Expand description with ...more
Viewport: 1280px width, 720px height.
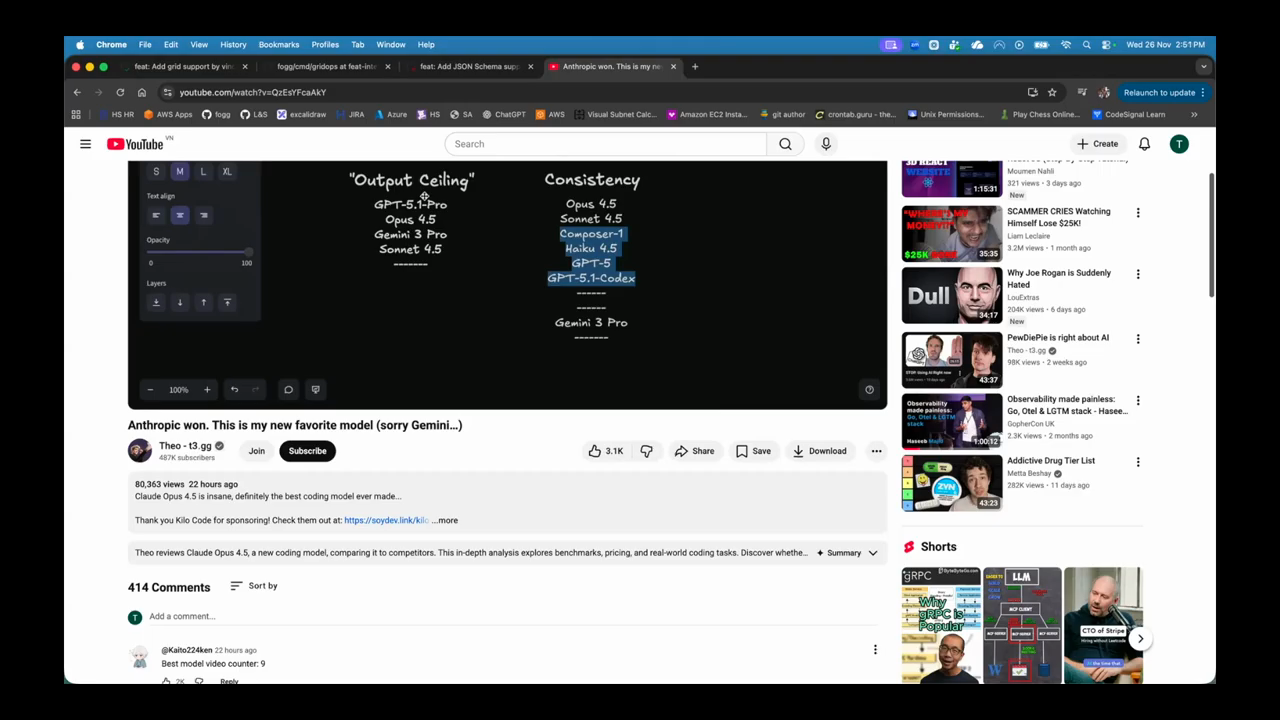446,520
